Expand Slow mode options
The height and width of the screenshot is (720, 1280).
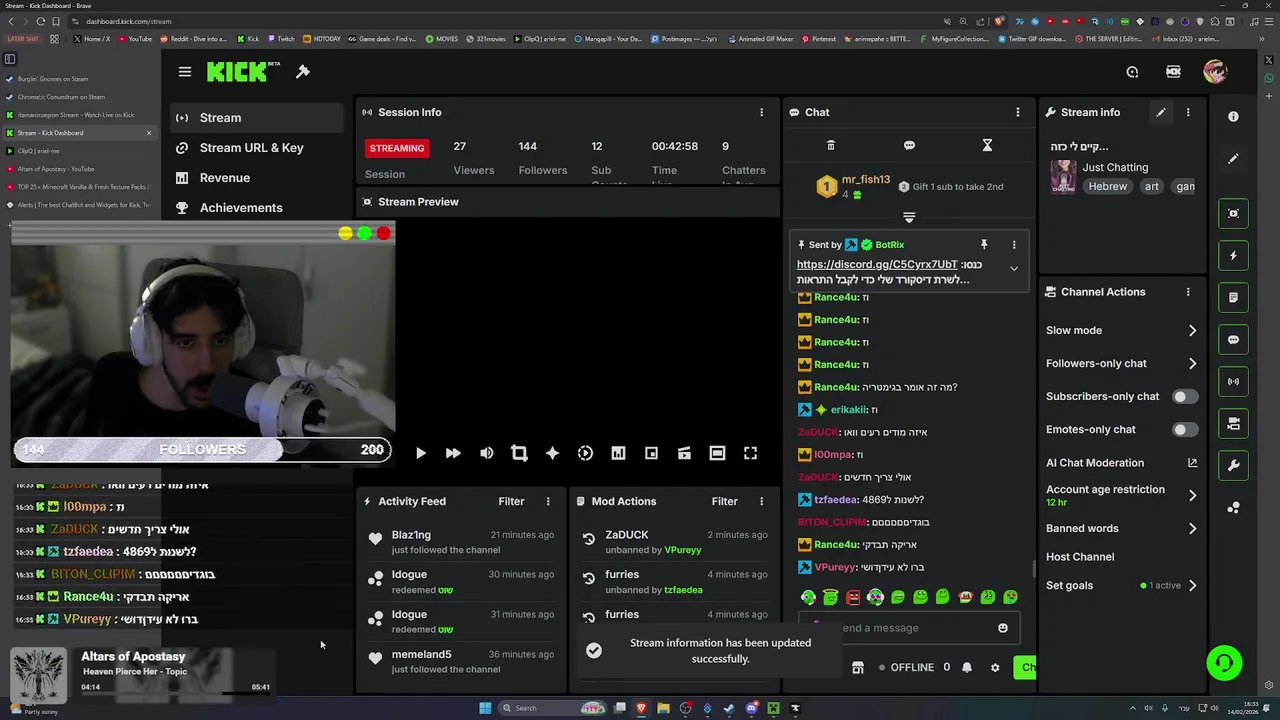pyautogui.click(x=1192, y=330)
